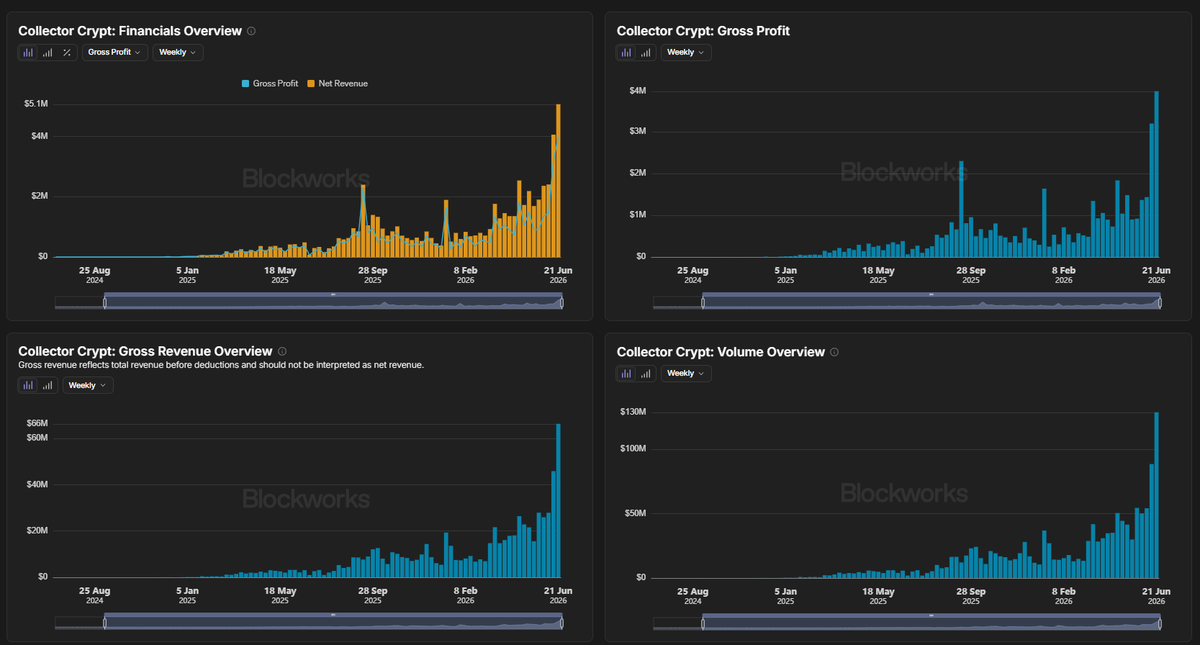The width and height of the screenshot is (1200, 645).
Task: Select cumulative chart view in Gross Profit panel
Action: (x=646, y=52)
